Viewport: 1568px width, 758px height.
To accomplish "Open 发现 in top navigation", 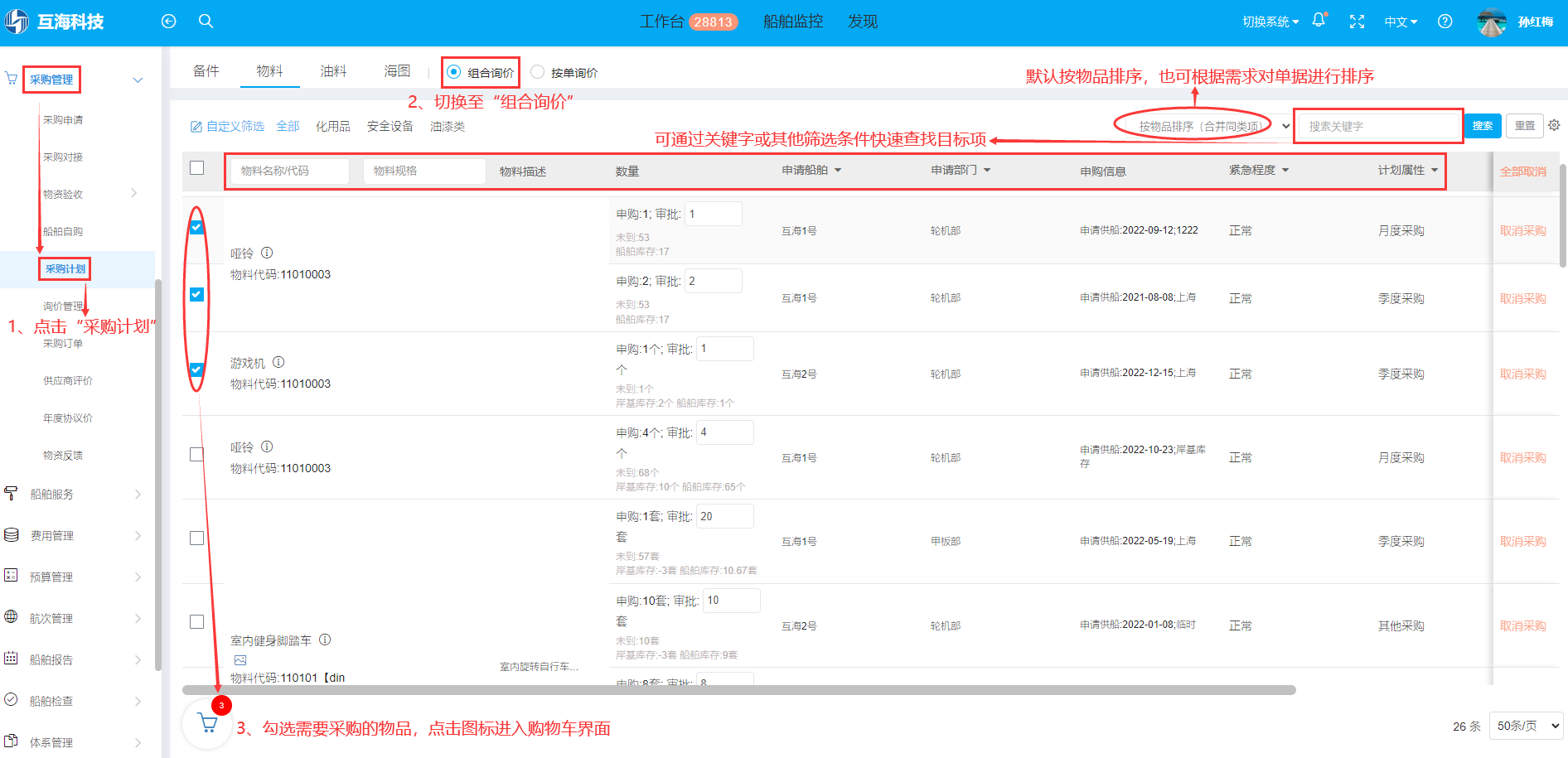I will [x=863, y=22].
